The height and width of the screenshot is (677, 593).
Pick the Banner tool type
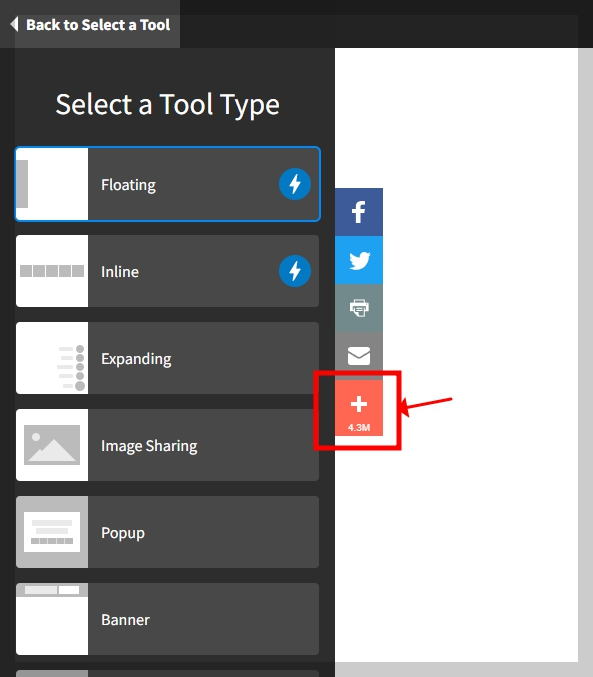point(168,619)
